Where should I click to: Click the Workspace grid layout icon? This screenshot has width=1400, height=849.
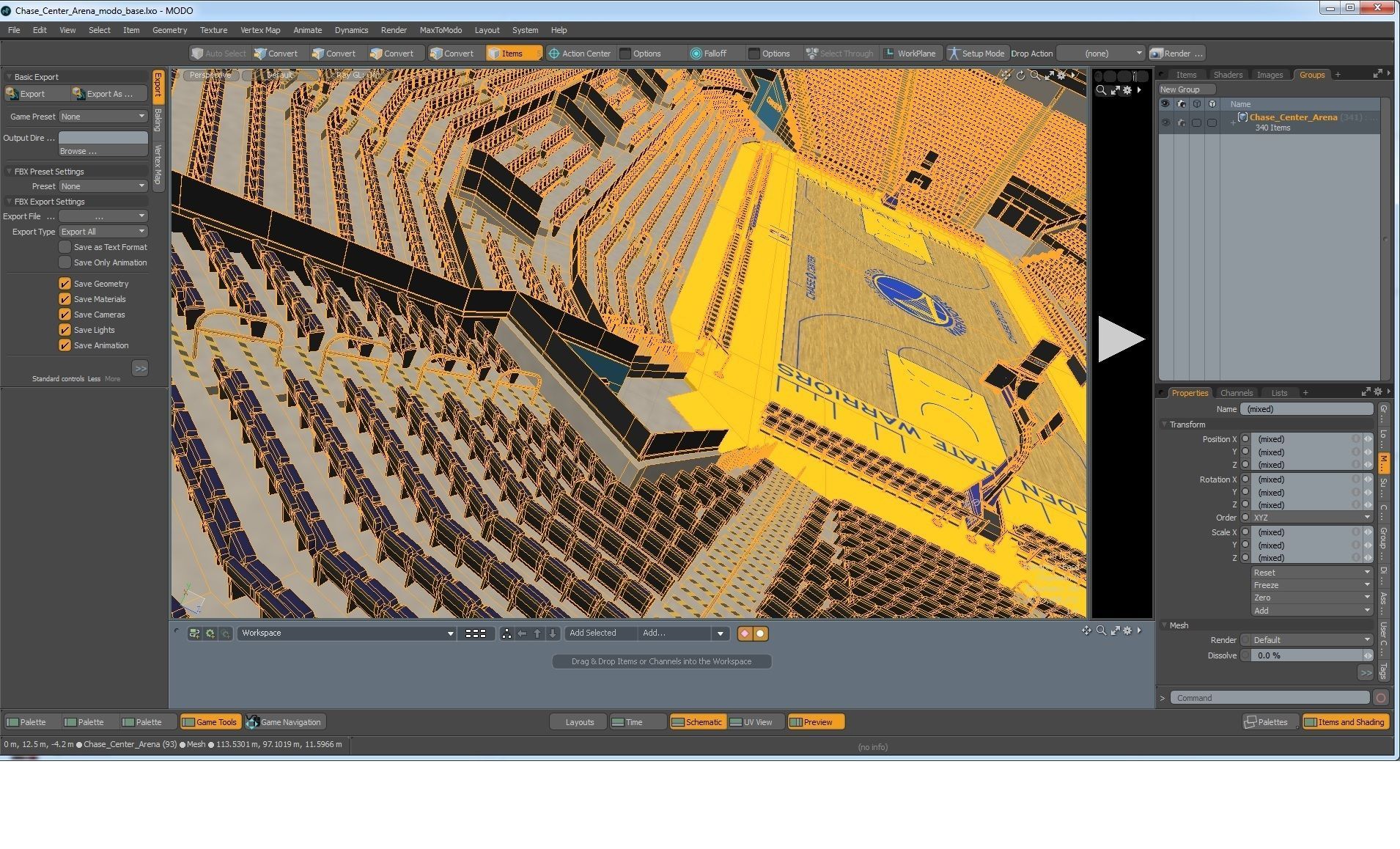click(x=476, y=633)
